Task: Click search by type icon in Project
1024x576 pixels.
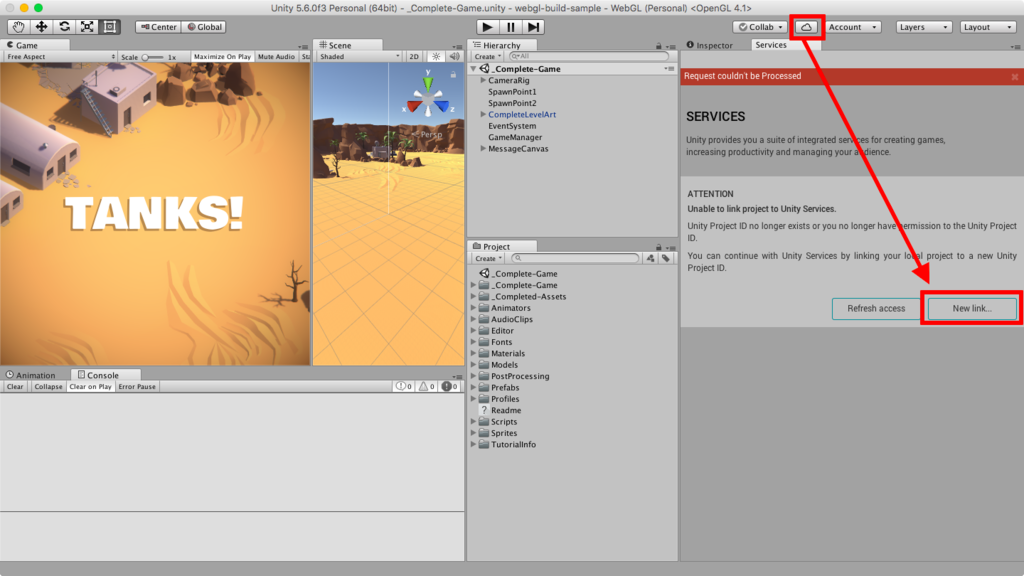Action: [650, 259]
